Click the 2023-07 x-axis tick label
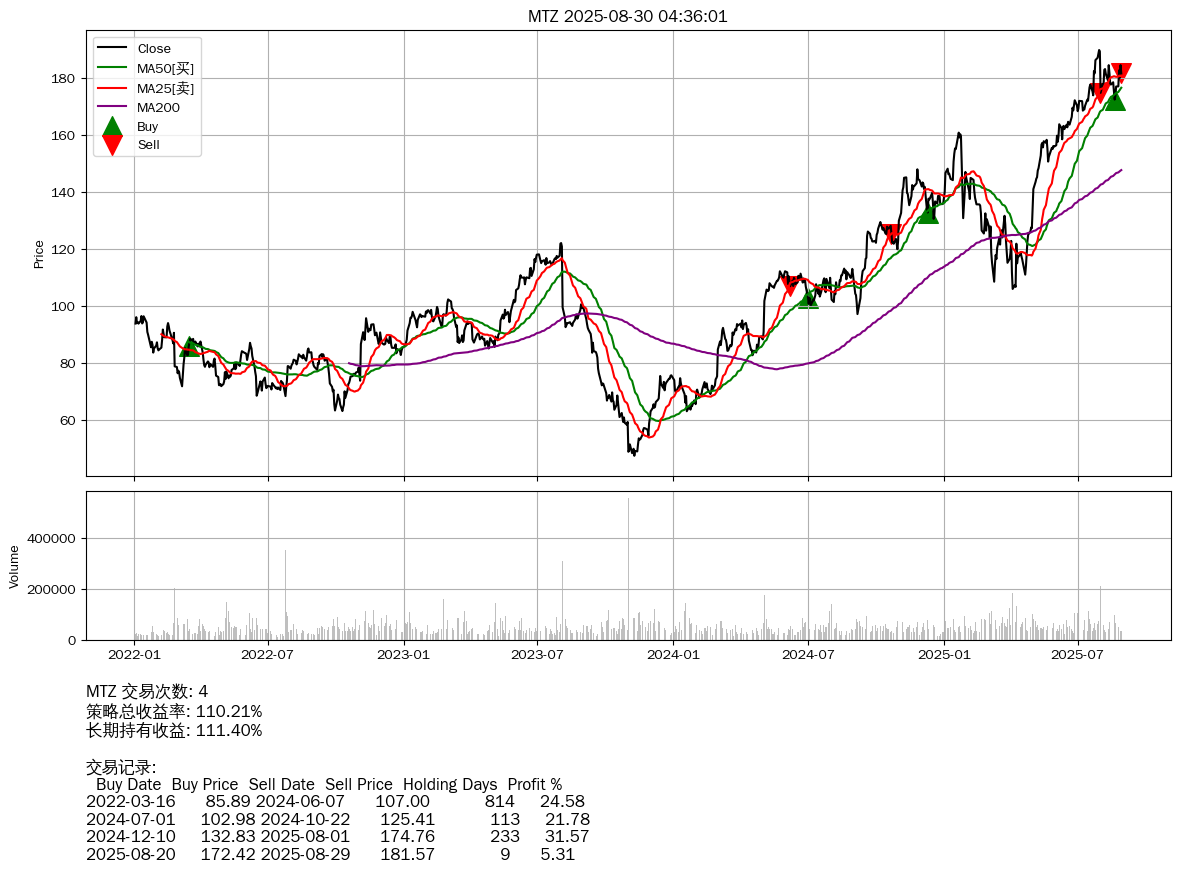The height and width of the screenshot is (872, 1180). coord(538,655)
